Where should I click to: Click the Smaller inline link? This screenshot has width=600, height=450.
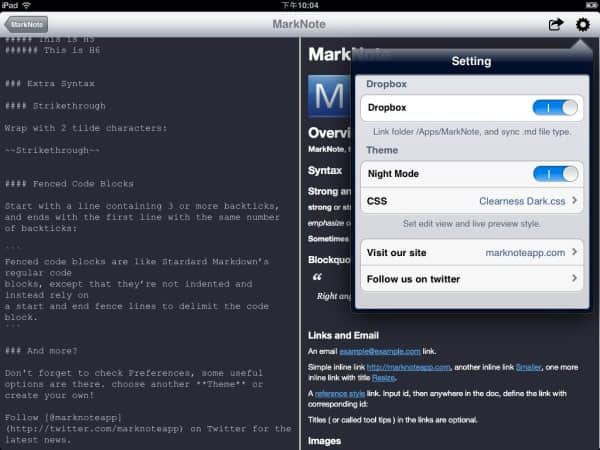pyautogui.click(x=528, y=367)
